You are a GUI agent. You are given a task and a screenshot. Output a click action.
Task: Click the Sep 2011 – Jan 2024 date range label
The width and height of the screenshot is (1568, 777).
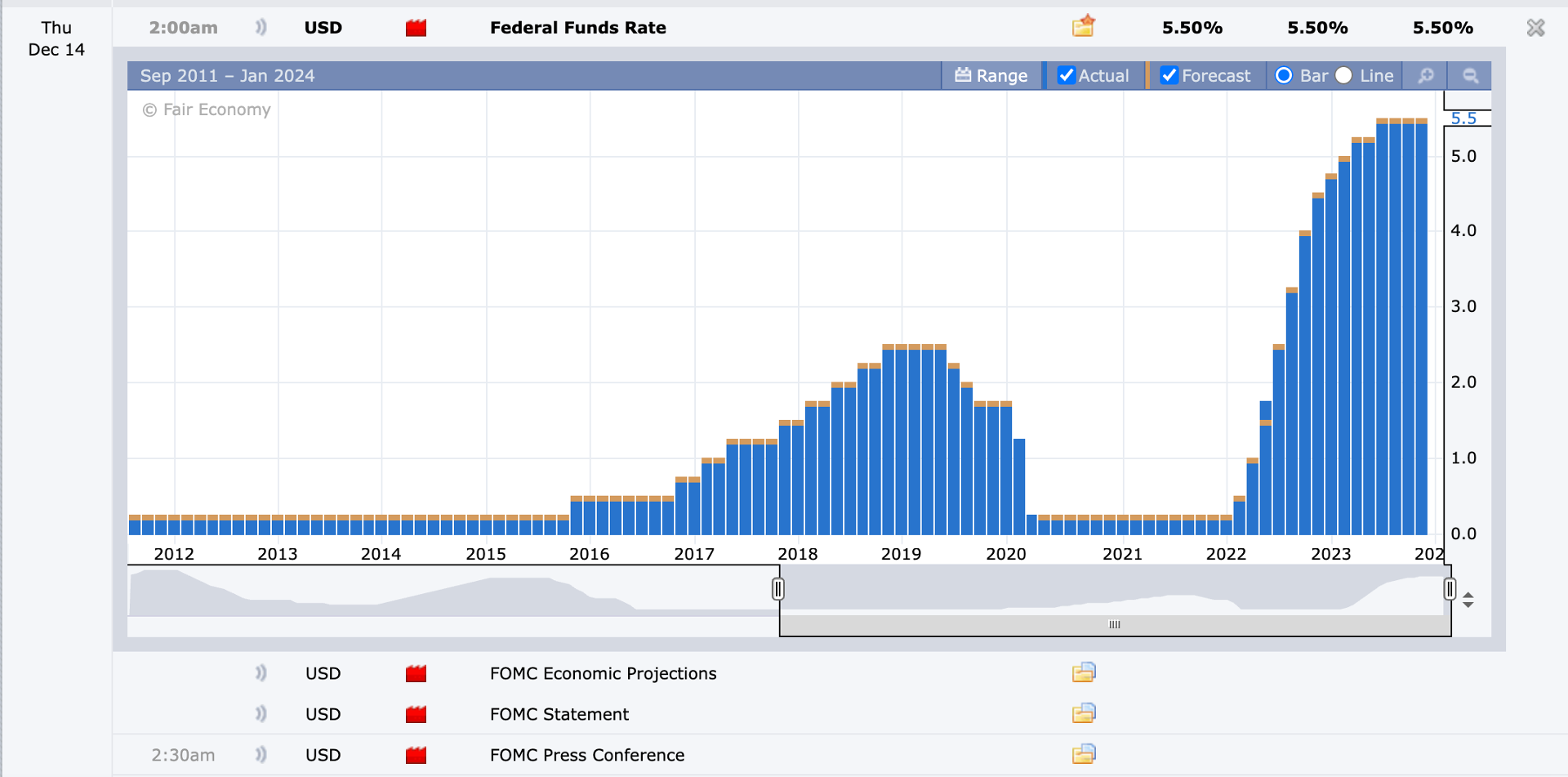coord(227,76)
